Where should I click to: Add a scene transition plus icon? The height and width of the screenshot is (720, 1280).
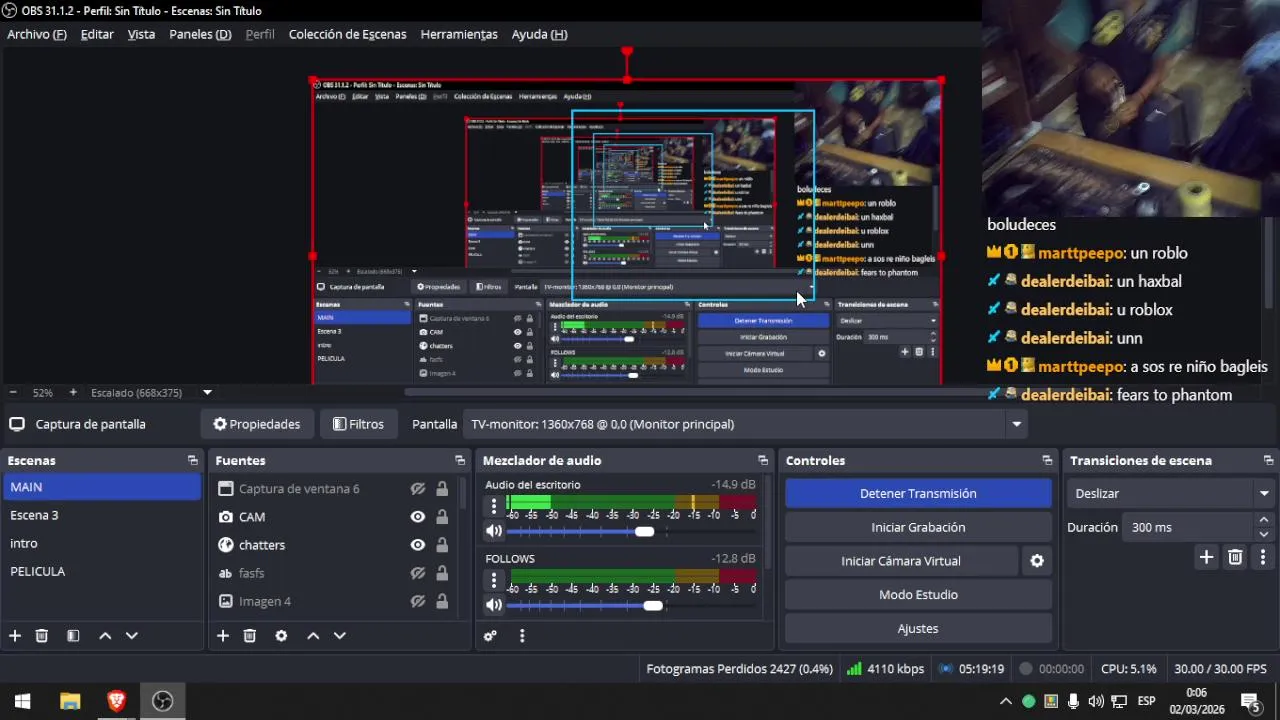click(x=1207, y=558)
